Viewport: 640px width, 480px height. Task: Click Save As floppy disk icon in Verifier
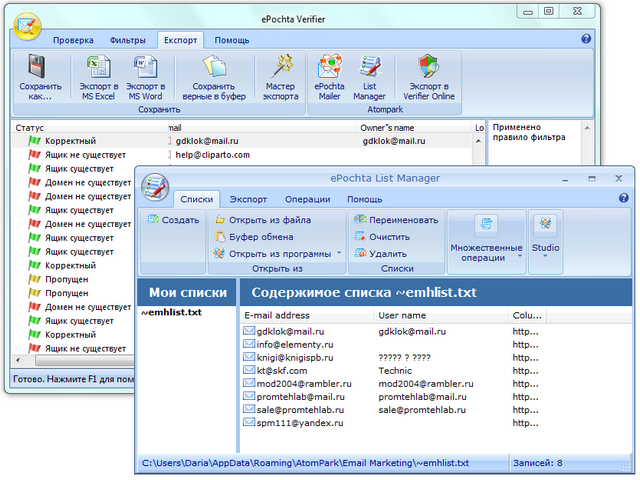(37, 67)
